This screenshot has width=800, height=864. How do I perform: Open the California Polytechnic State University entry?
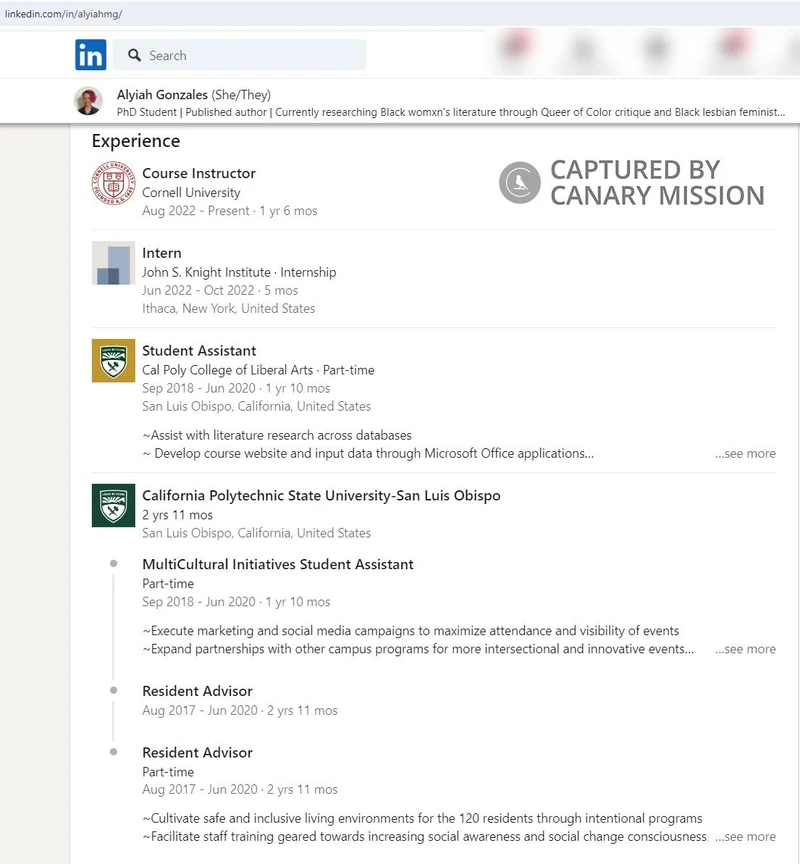(322, 495)
